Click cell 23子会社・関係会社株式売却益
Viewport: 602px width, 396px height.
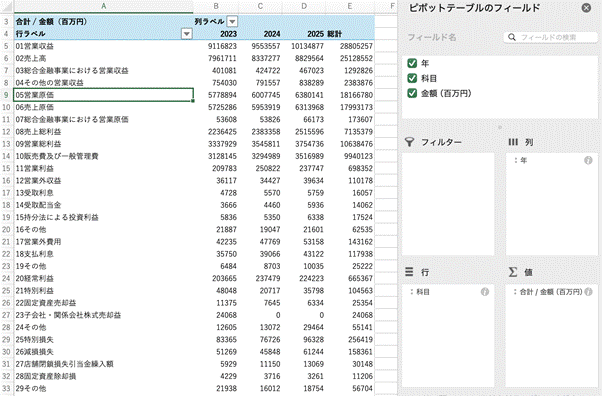click(104, 315)
